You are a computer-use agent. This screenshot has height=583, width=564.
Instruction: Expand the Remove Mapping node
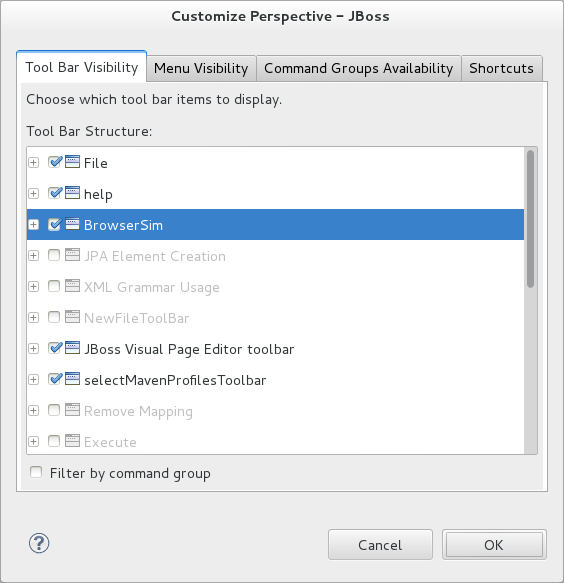click(33, 410)
